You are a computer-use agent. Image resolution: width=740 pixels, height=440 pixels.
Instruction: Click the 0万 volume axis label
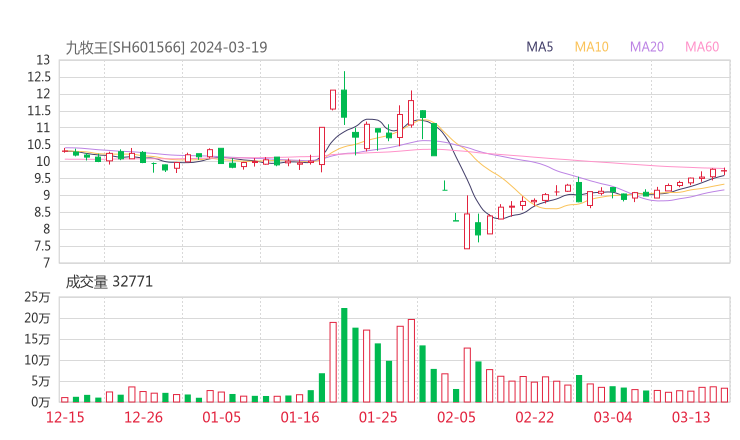click(x=40, y=402)
